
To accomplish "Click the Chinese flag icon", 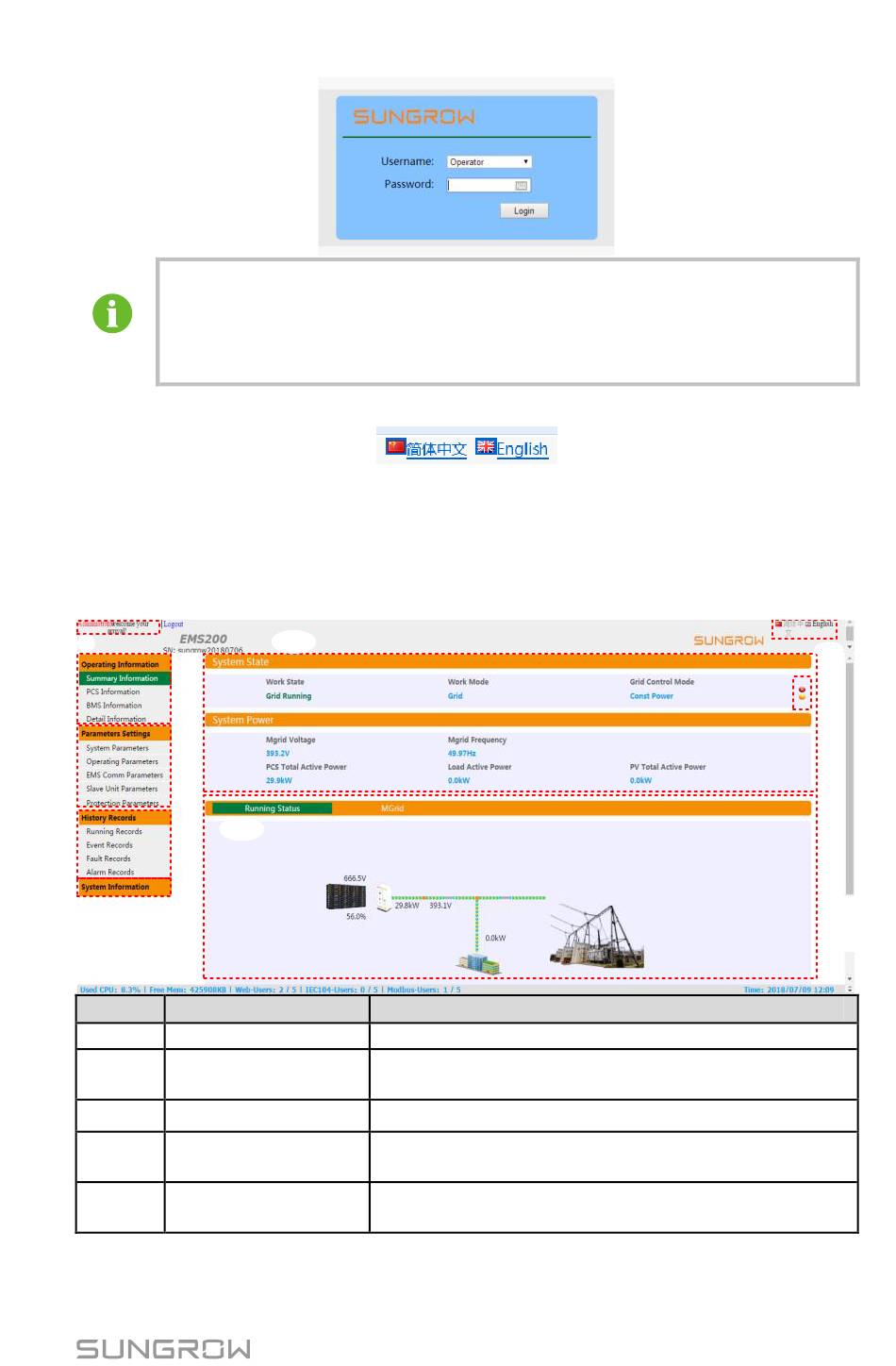I will (395, 446).
